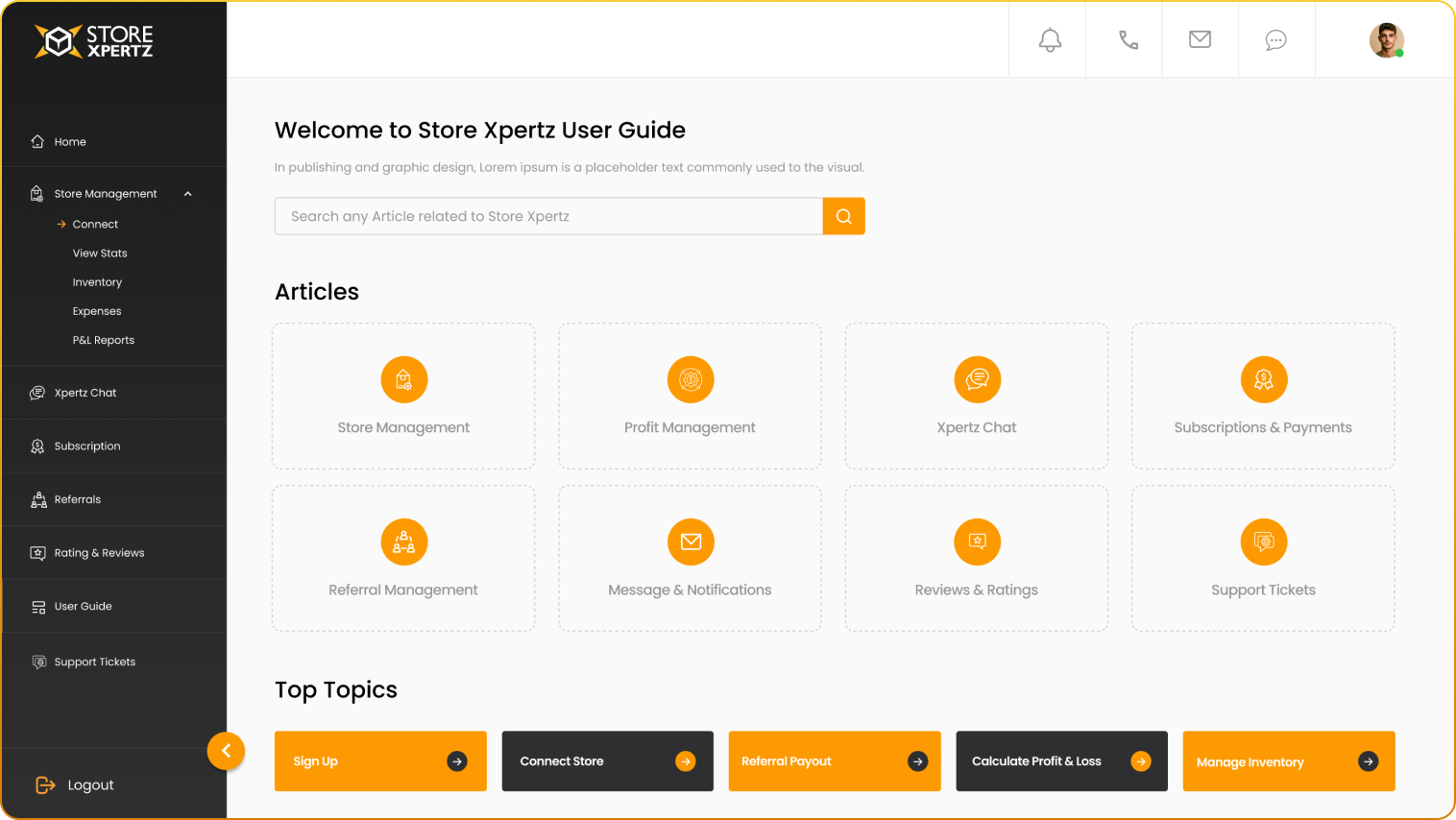This screenshot has height=820, width=1456.
Task: Open P&L Reports in the sidebar
Action: (103, 340)
